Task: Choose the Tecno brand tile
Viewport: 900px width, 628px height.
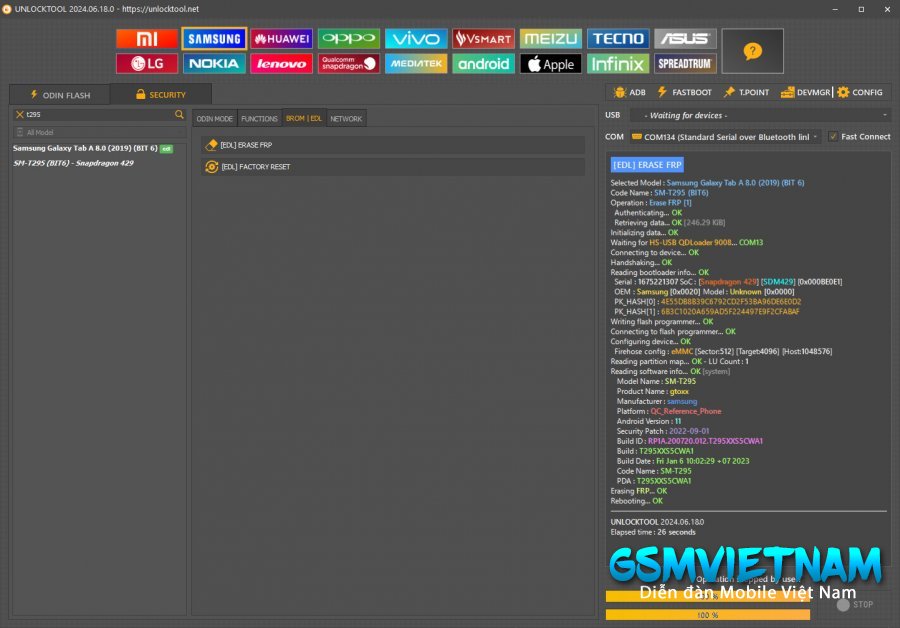Action: [x=618, y=38]
